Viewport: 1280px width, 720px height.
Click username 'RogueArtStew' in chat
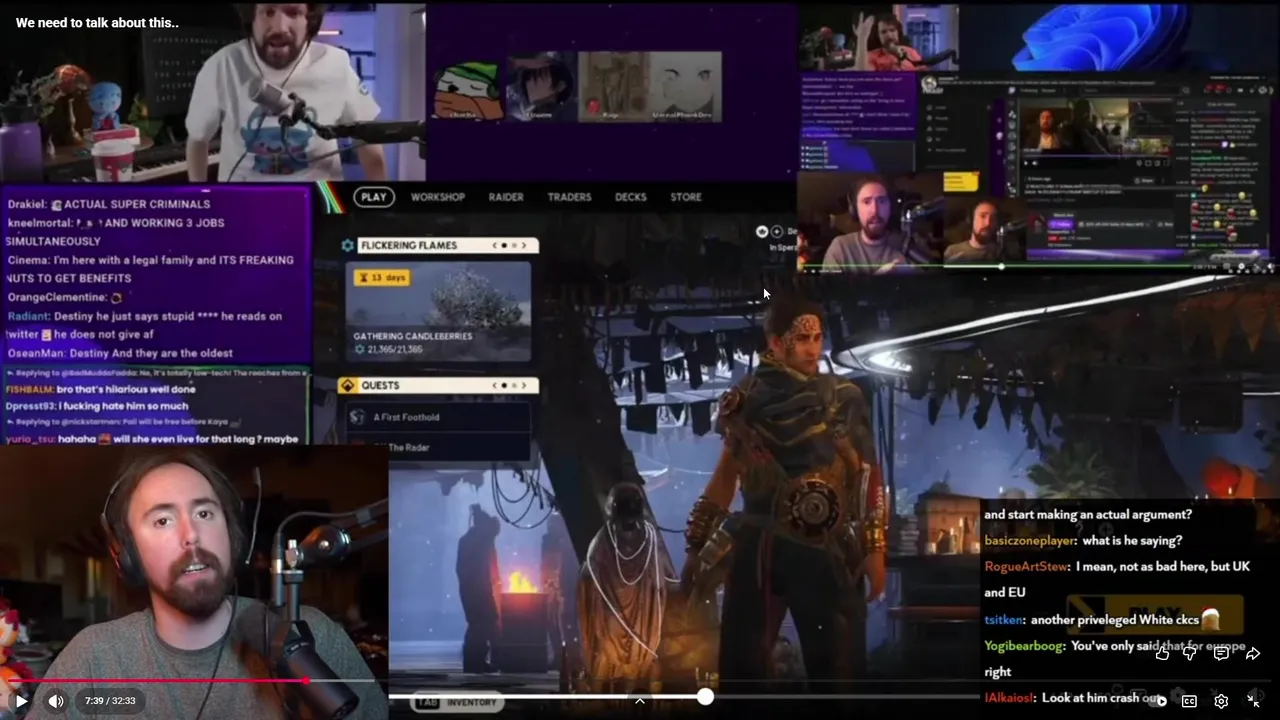point(1024,567)
